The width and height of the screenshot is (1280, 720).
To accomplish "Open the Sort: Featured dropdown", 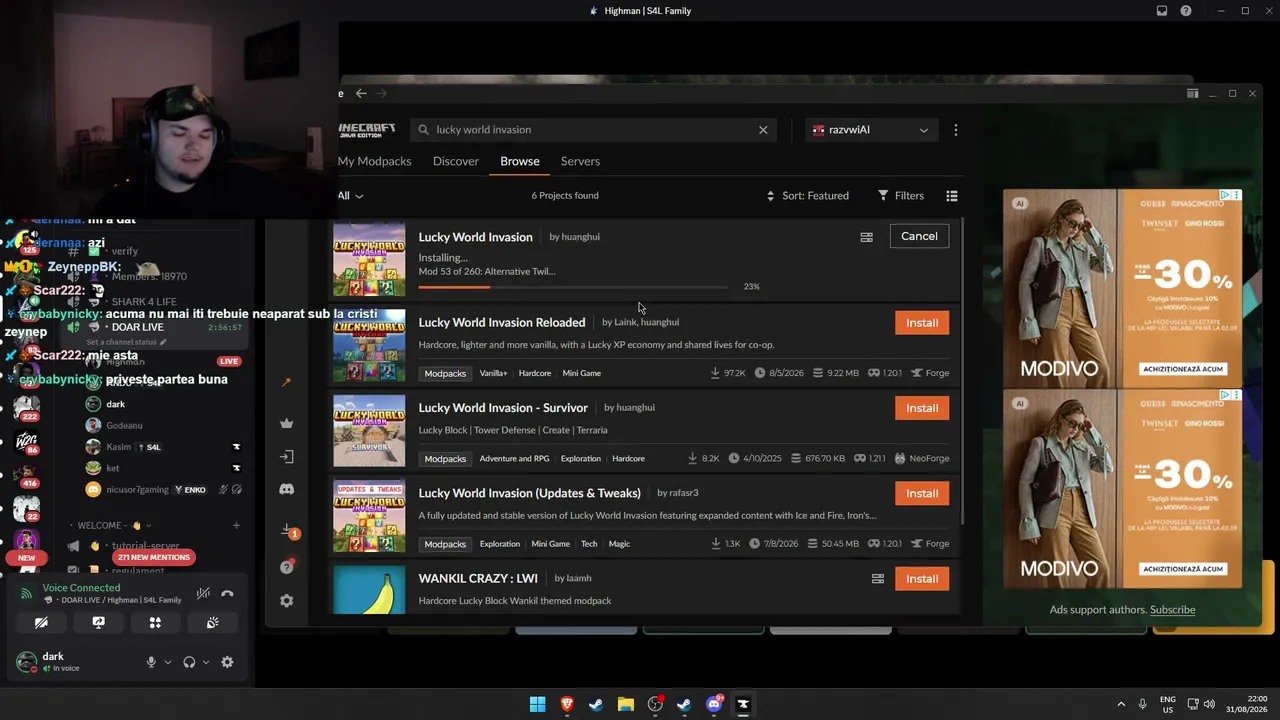I will (807, 196).
